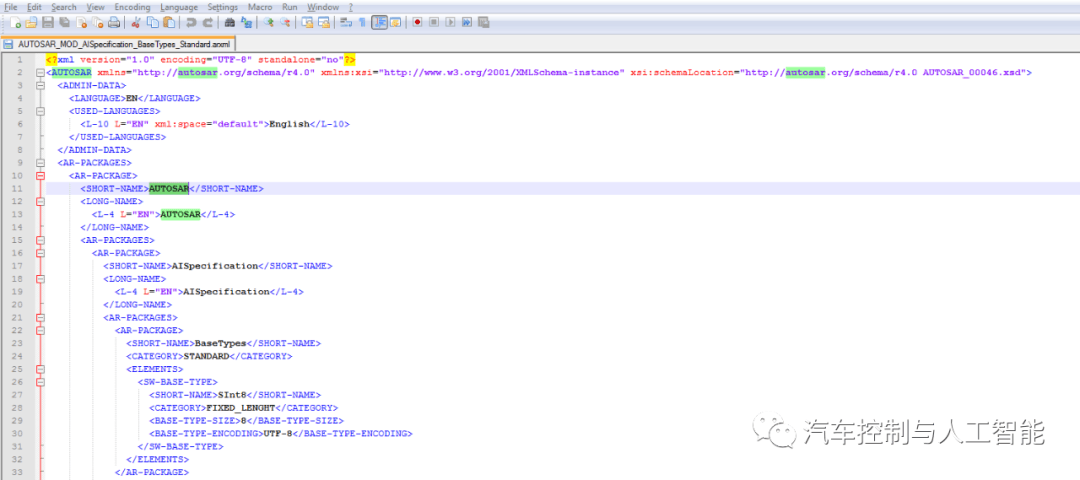Open the ? help menu
Screen dimensions: 1080x480
(351, 7)
